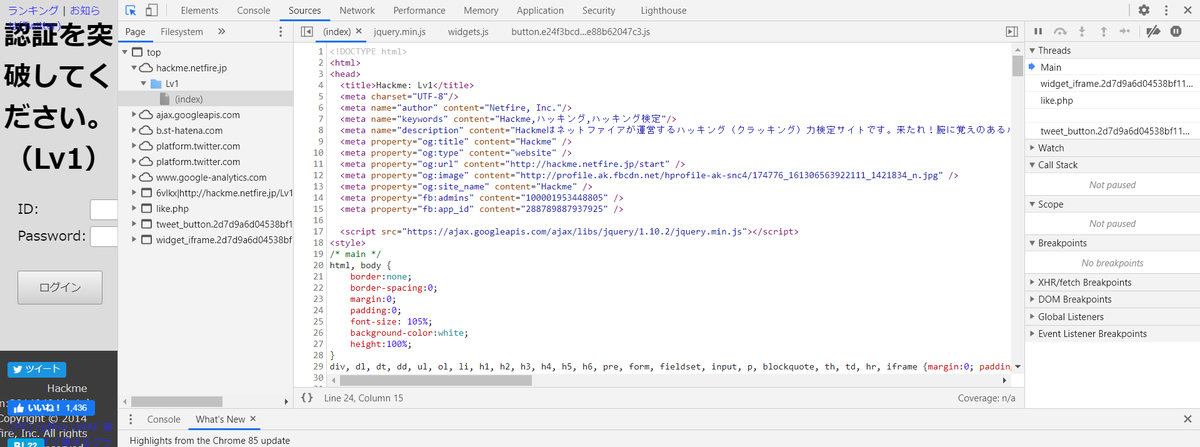The width and height of the screenshot is (1200, 447).
Task: Open jquery.min.js file tab
Action: [400, 31]
